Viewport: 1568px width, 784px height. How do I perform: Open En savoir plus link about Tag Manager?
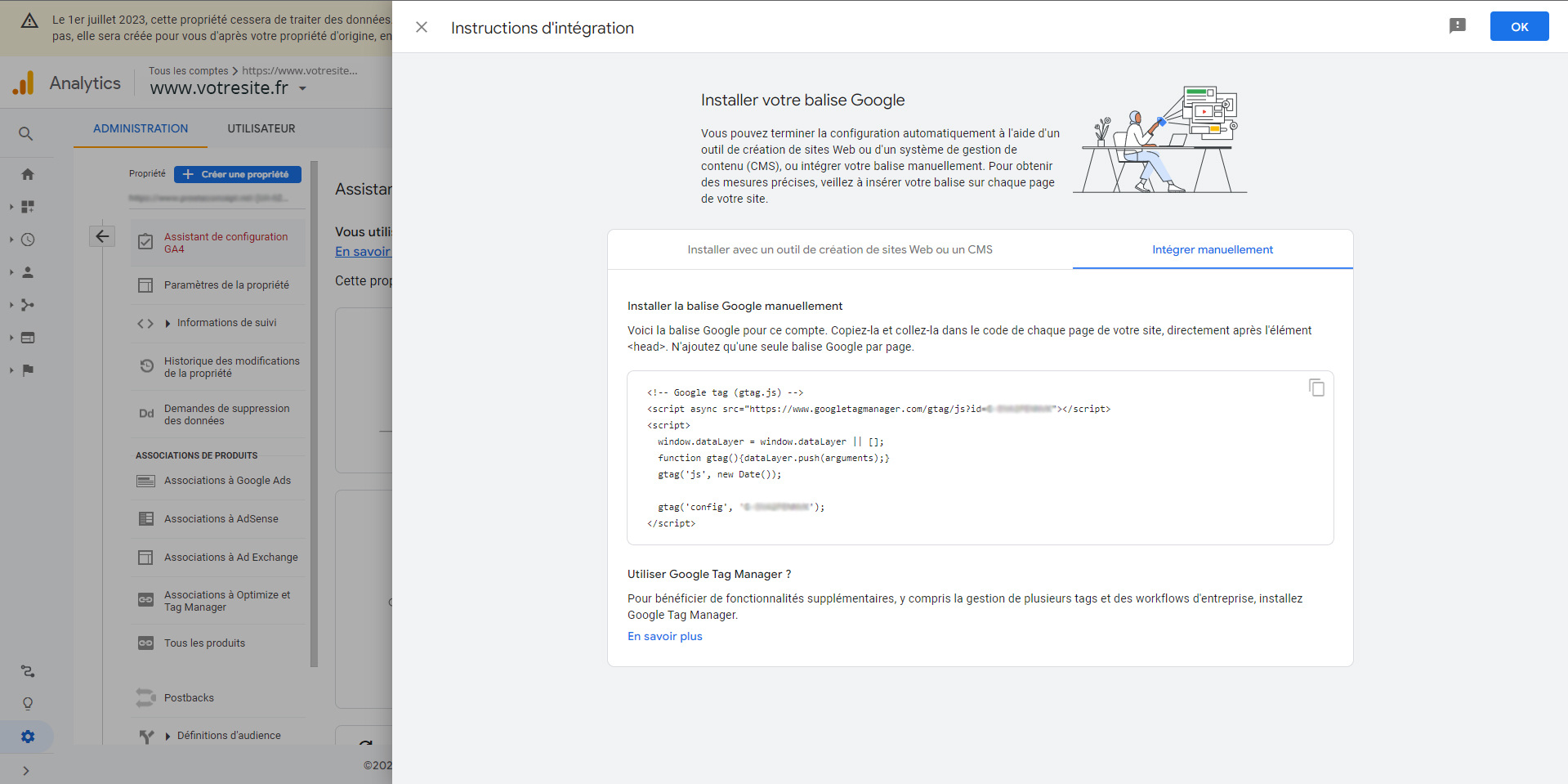tap(665, 636)
